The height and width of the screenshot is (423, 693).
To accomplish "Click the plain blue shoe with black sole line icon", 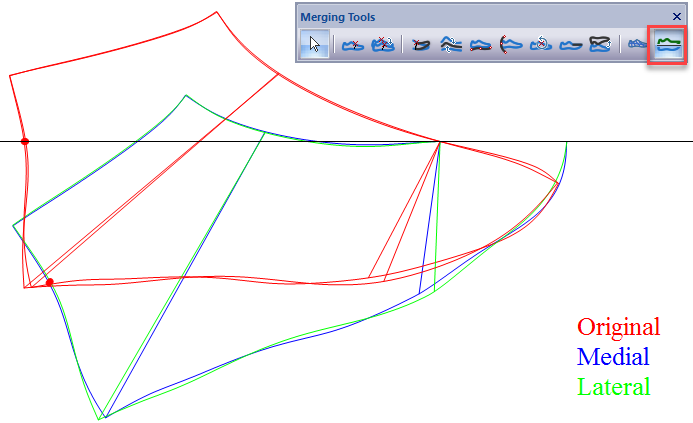I will coord(571,45).
